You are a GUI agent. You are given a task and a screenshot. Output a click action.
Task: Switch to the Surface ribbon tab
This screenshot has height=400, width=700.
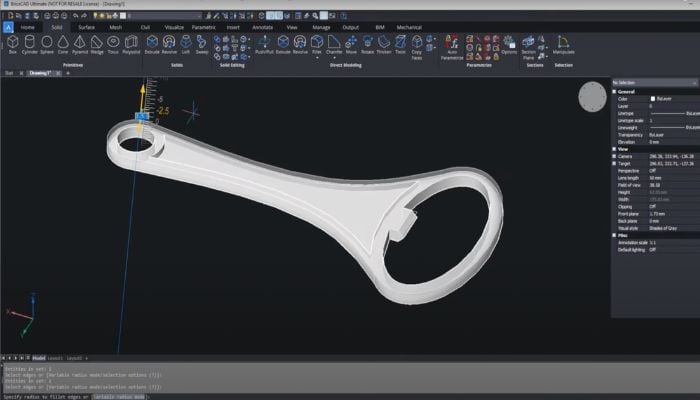(x=86, y=27)
